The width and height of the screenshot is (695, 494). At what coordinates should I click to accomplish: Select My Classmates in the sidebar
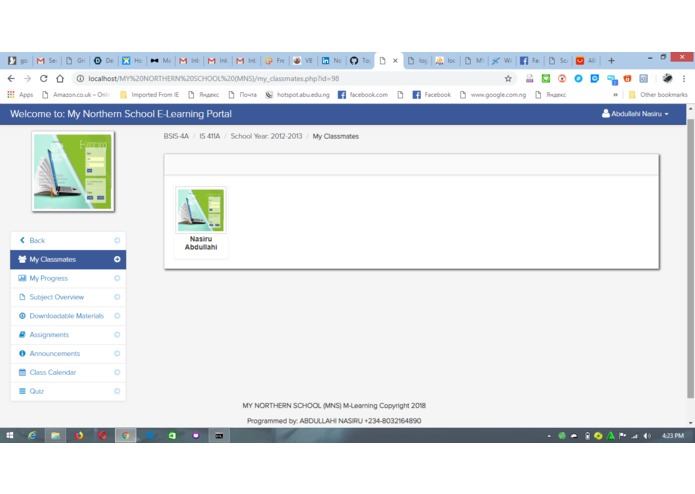pyautogui.click(x=68, y=260)
